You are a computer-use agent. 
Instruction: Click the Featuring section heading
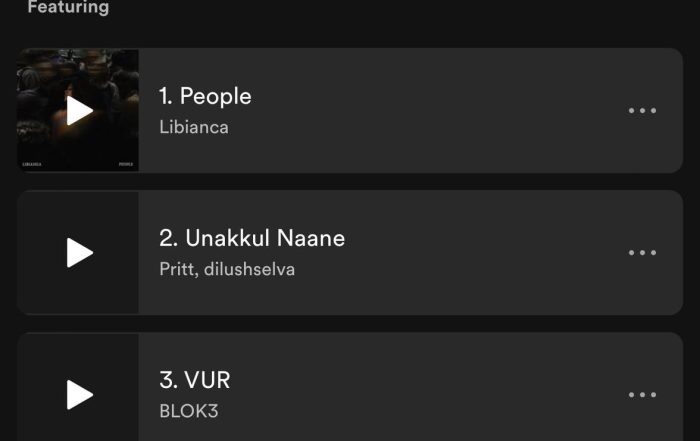pos(68,8)
